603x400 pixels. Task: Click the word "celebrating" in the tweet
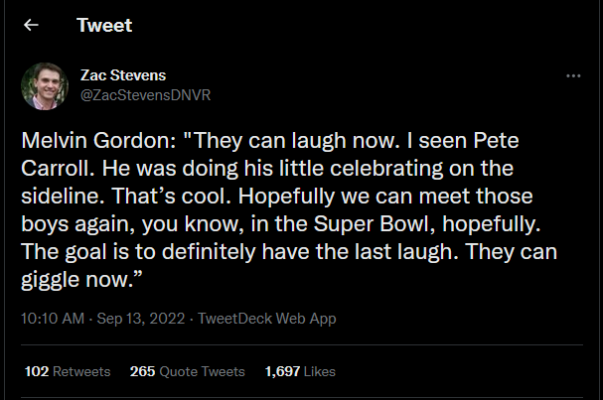click(386, 168)
